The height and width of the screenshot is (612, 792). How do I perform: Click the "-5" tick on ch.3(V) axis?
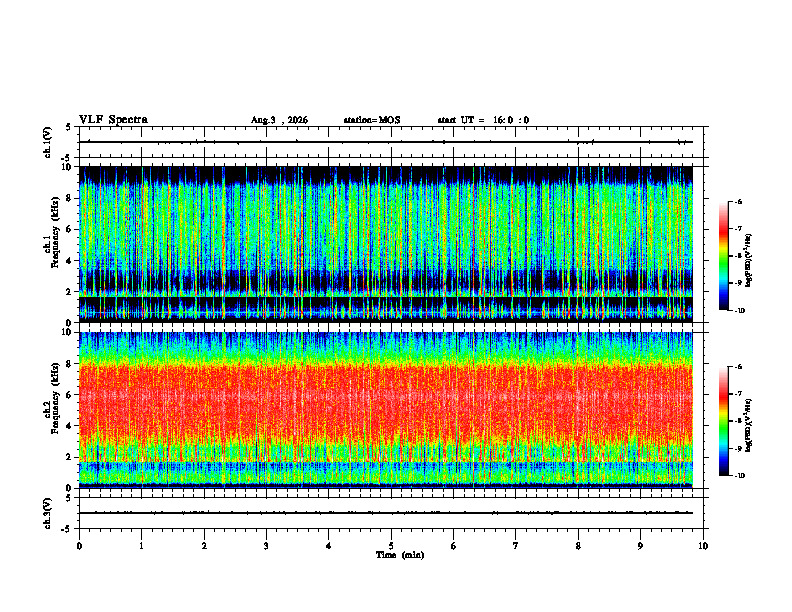(67, 529)
